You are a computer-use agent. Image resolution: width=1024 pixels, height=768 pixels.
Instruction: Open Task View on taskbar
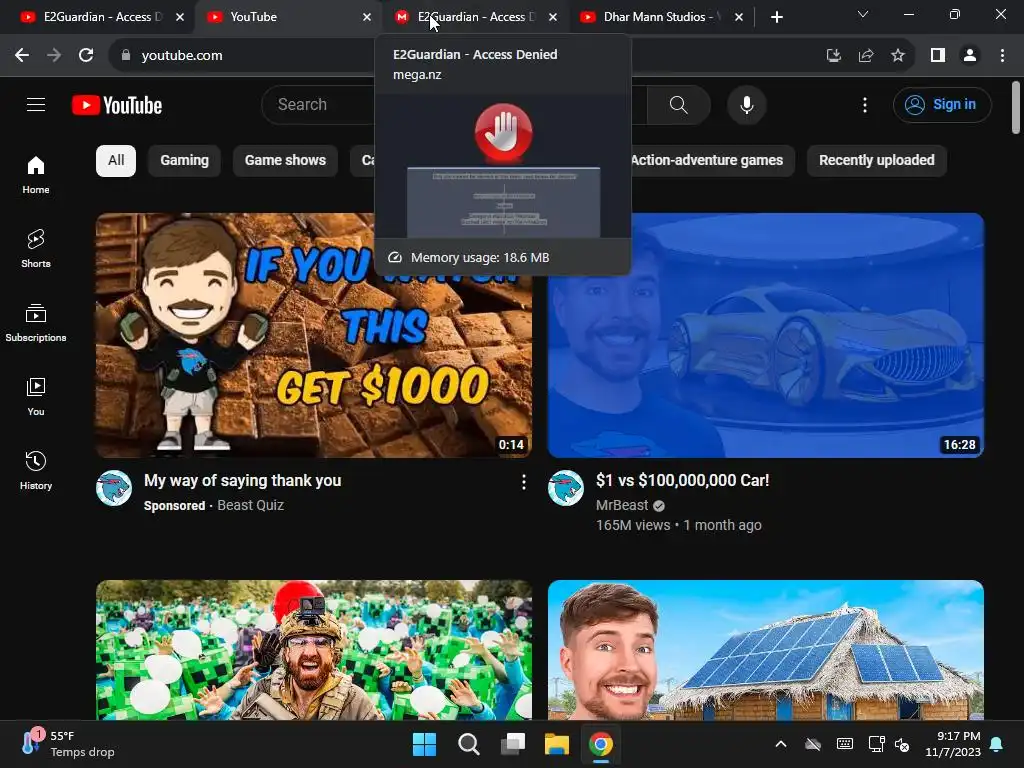[513, 744]
